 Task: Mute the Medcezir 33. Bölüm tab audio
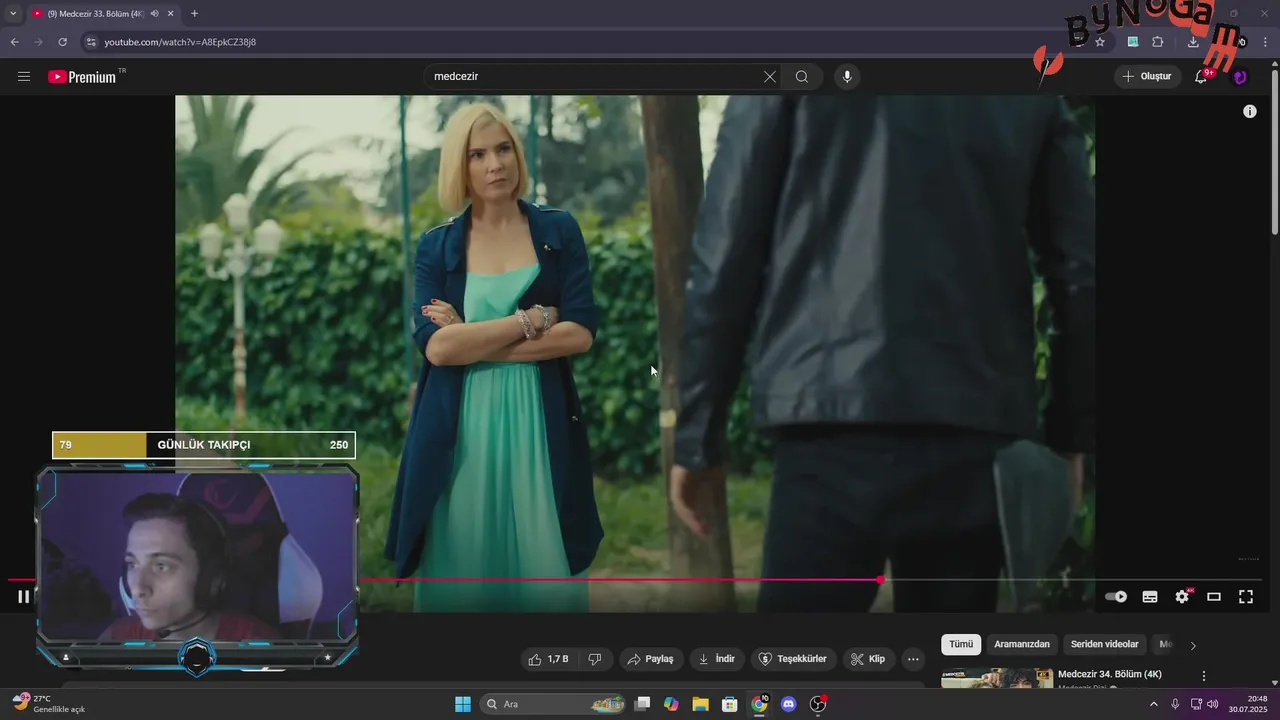pos(154,13)
